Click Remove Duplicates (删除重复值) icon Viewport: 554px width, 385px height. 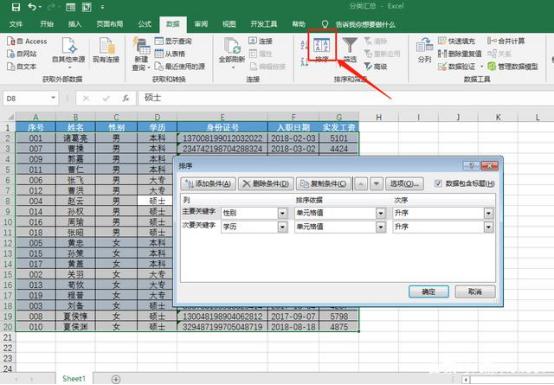(442, 54)
